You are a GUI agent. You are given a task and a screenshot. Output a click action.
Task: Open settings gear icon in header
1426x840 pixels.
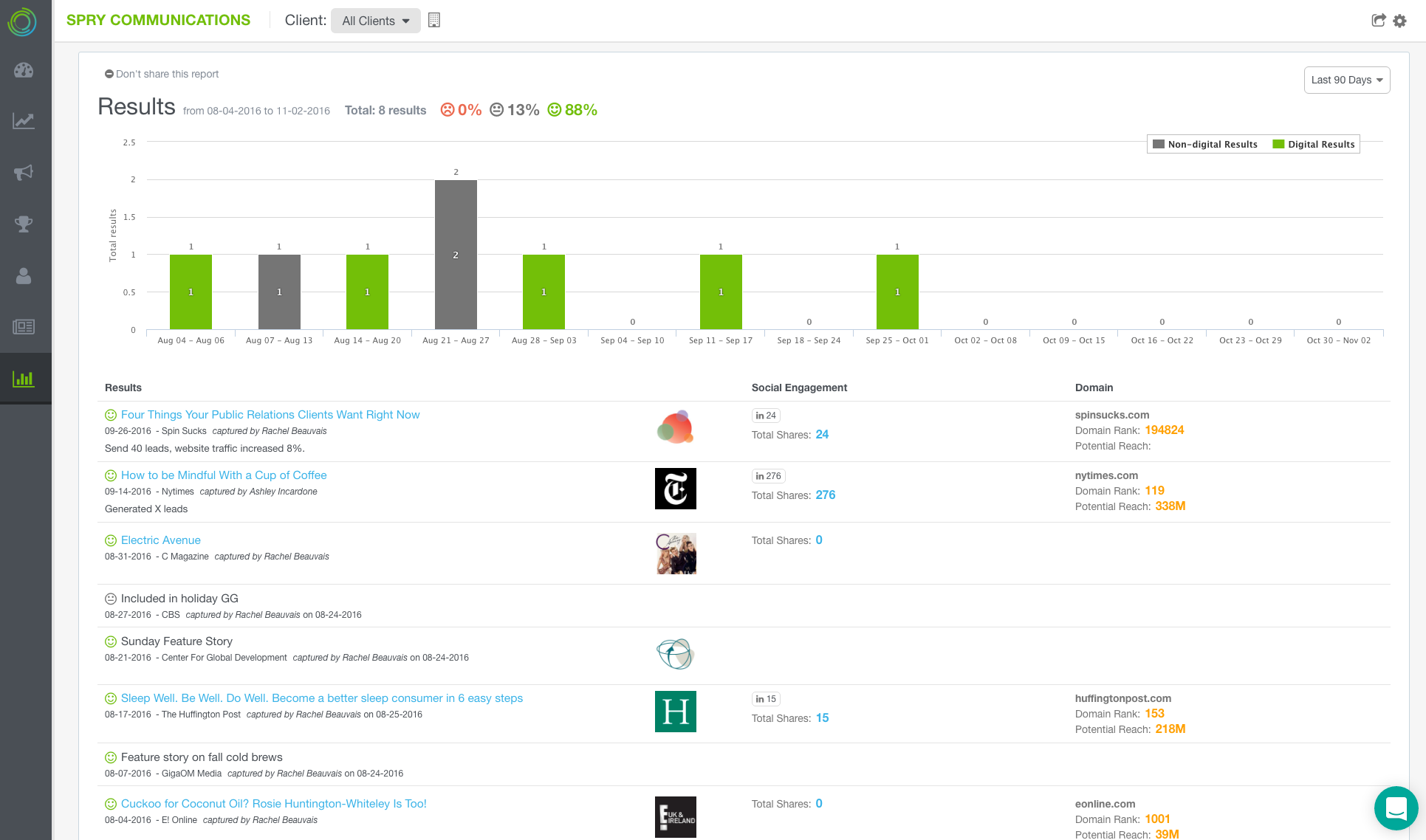coord(1399,21)
